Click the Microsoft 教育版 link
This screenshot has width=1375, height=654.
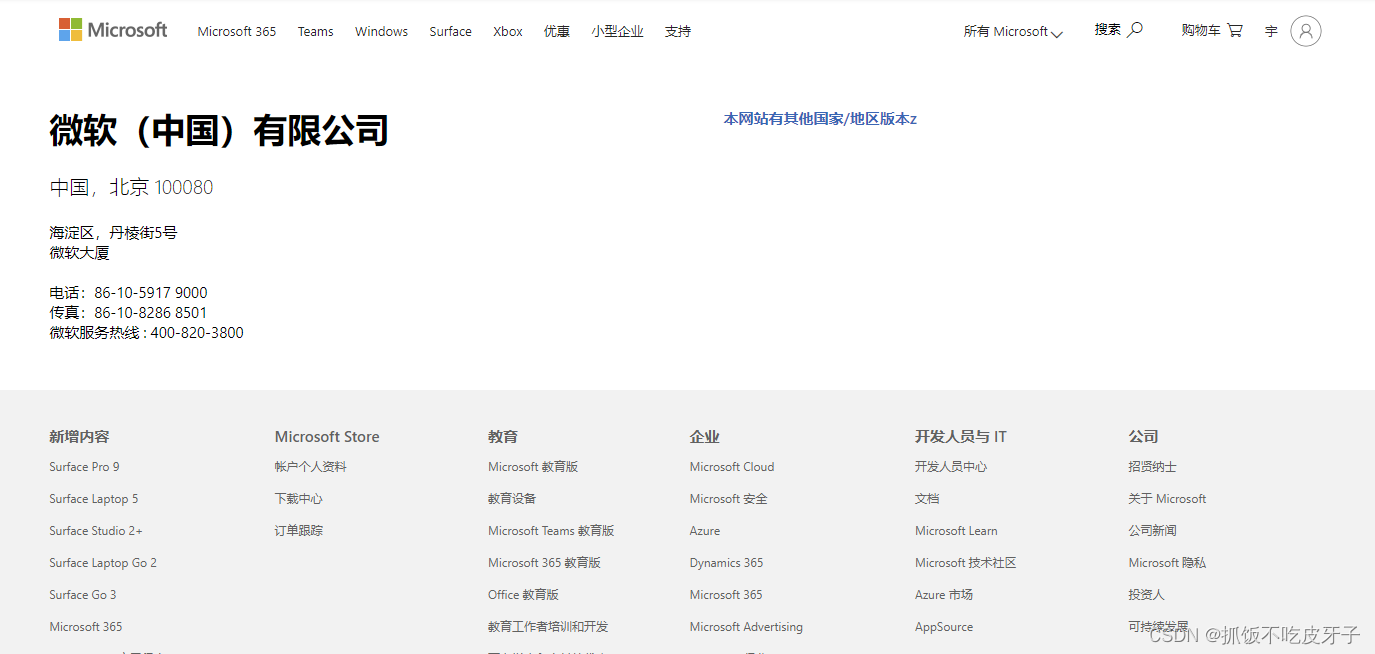click(x=533, y=467)
